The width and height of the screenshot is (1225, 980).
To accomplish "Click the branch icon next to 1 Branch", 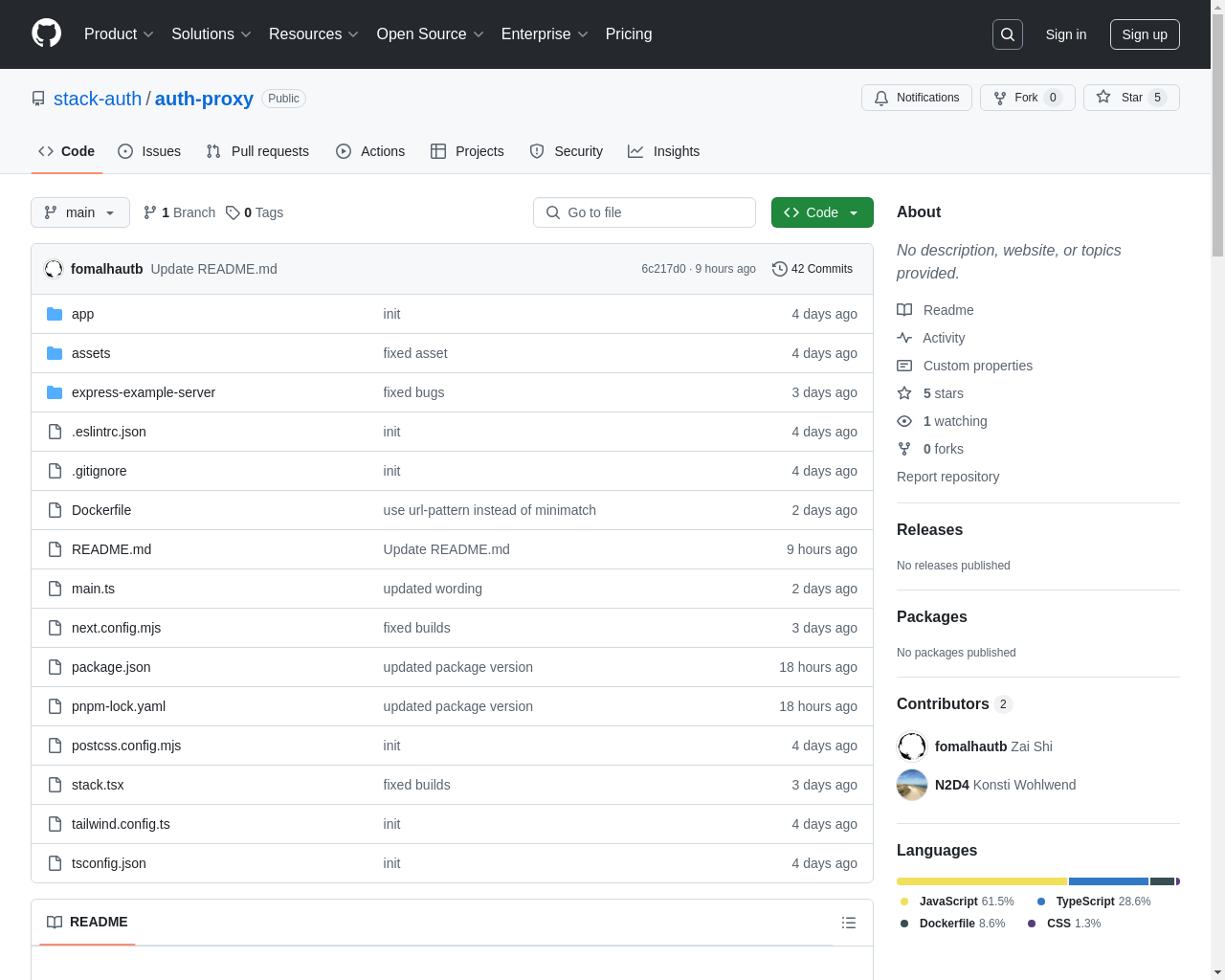I will click(150, 212).
